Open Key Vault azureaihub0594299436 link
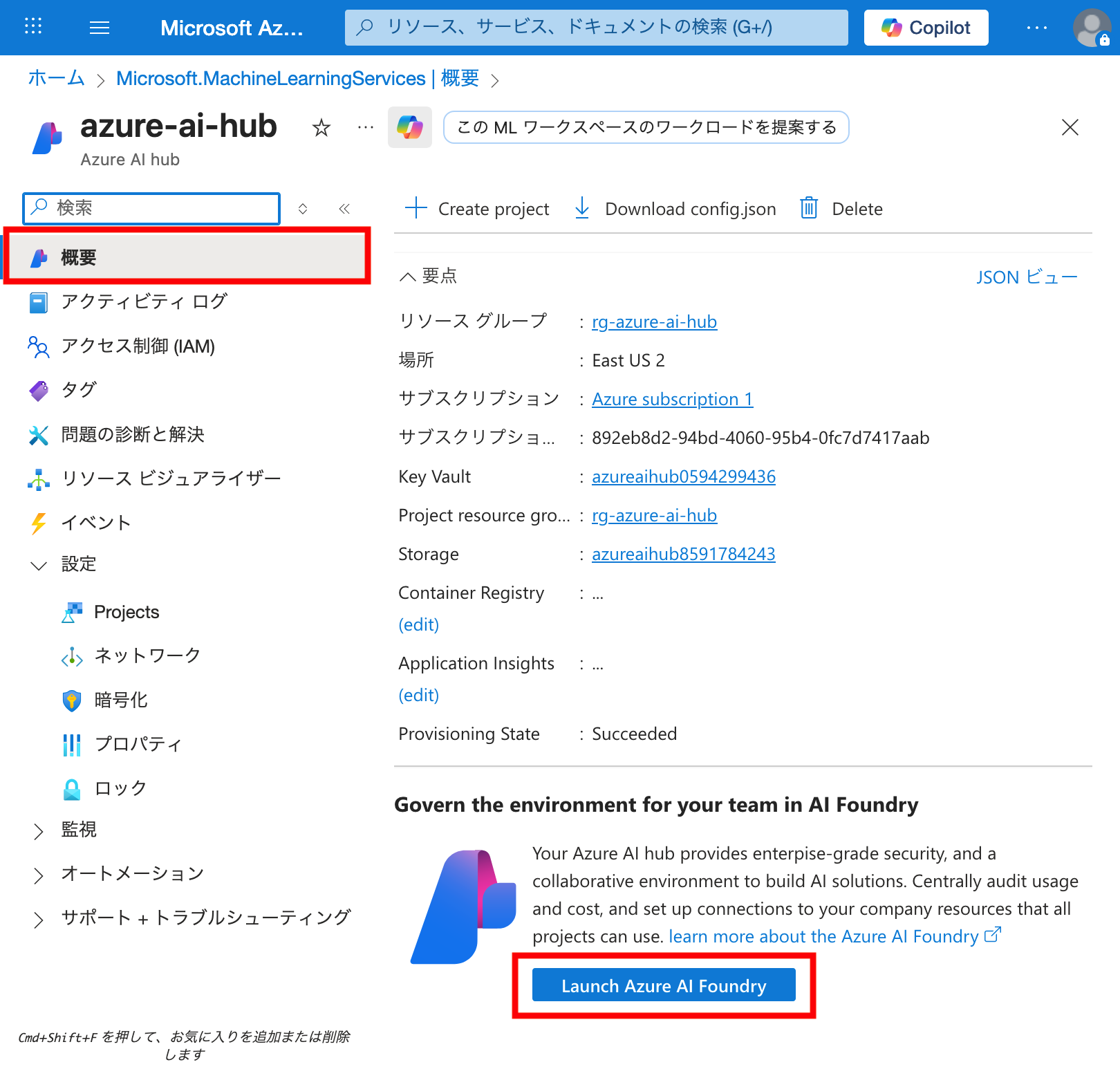 683,476
